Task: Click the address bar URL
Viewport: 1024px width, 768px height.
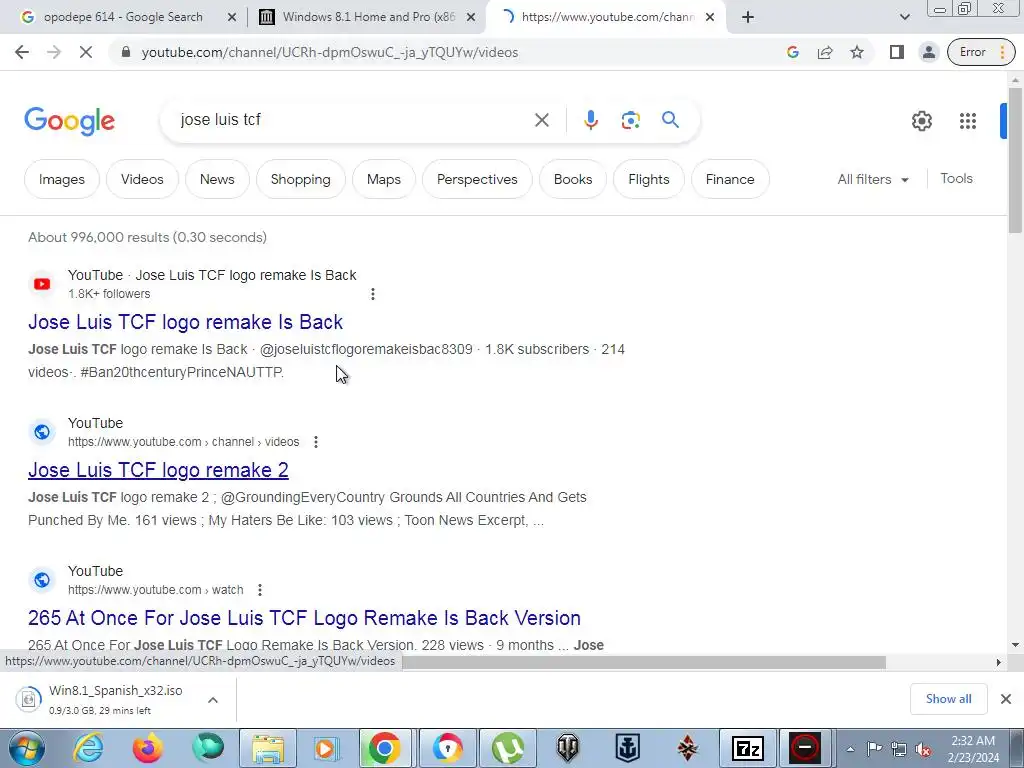Action: click(x=330, y=52)
